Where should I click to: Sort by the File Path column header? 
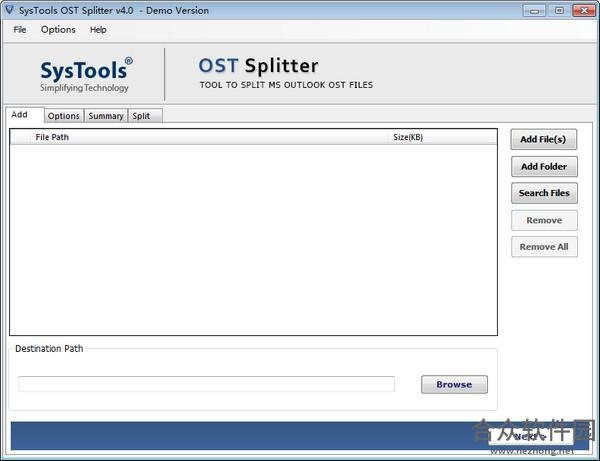pyautogui.click(x=209, y=137)
